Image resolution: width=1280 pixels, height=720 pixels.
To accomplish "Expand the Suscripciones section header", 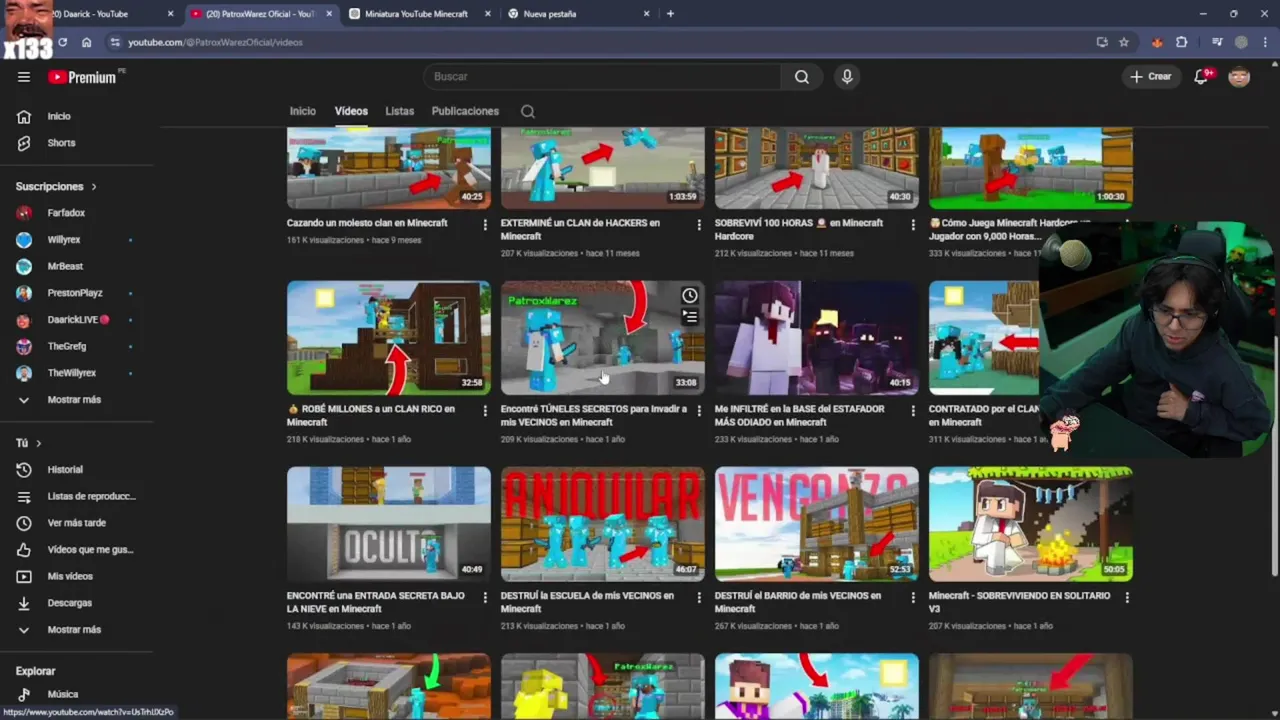I will [x=56, y=186].
